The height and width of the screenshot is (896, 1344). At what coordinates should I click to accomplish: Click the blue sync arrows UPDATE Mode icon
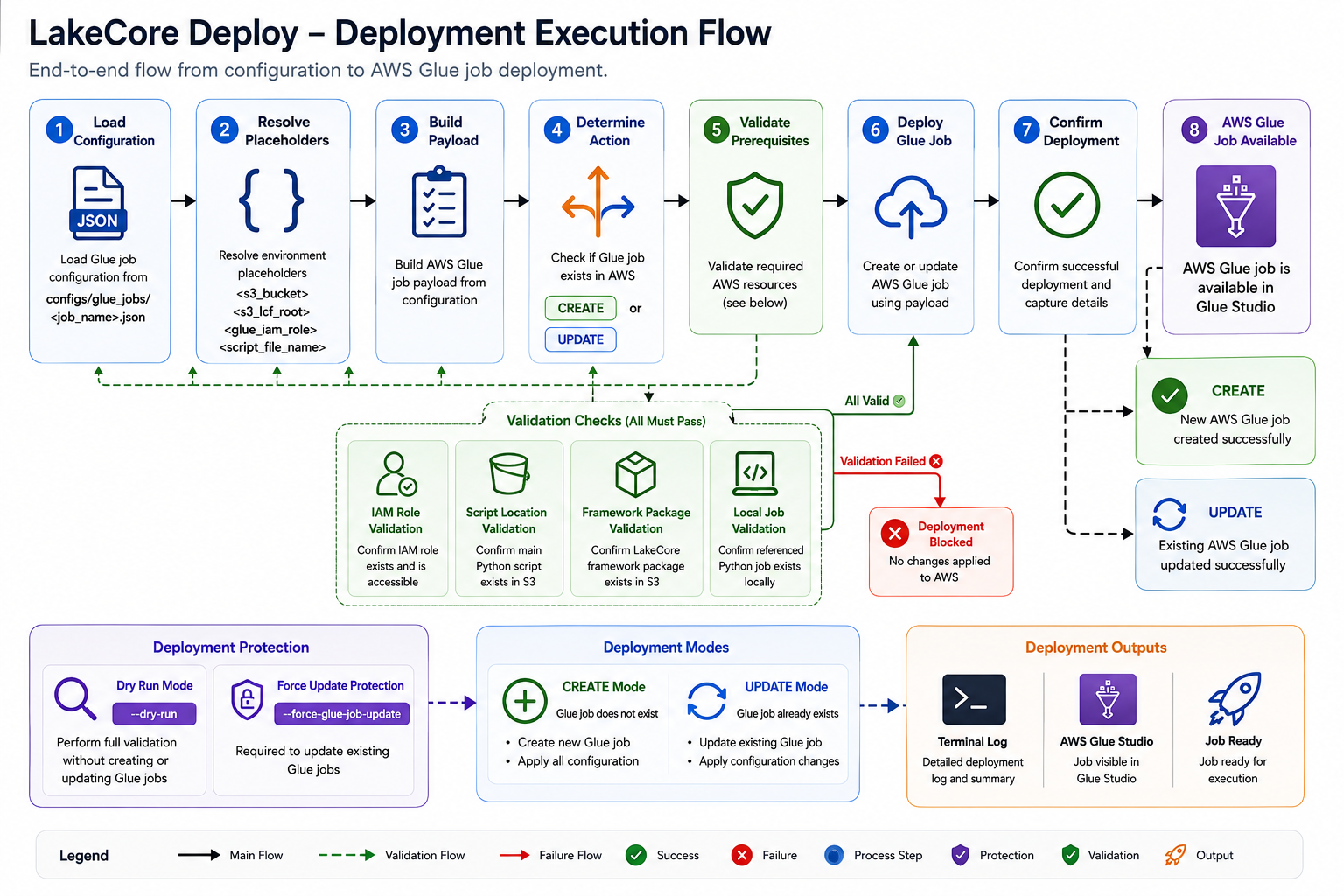pos(707,701)
